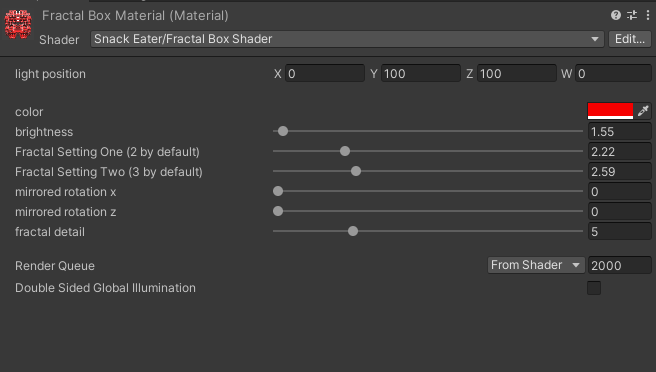Select the light position W field

(613, 73)
